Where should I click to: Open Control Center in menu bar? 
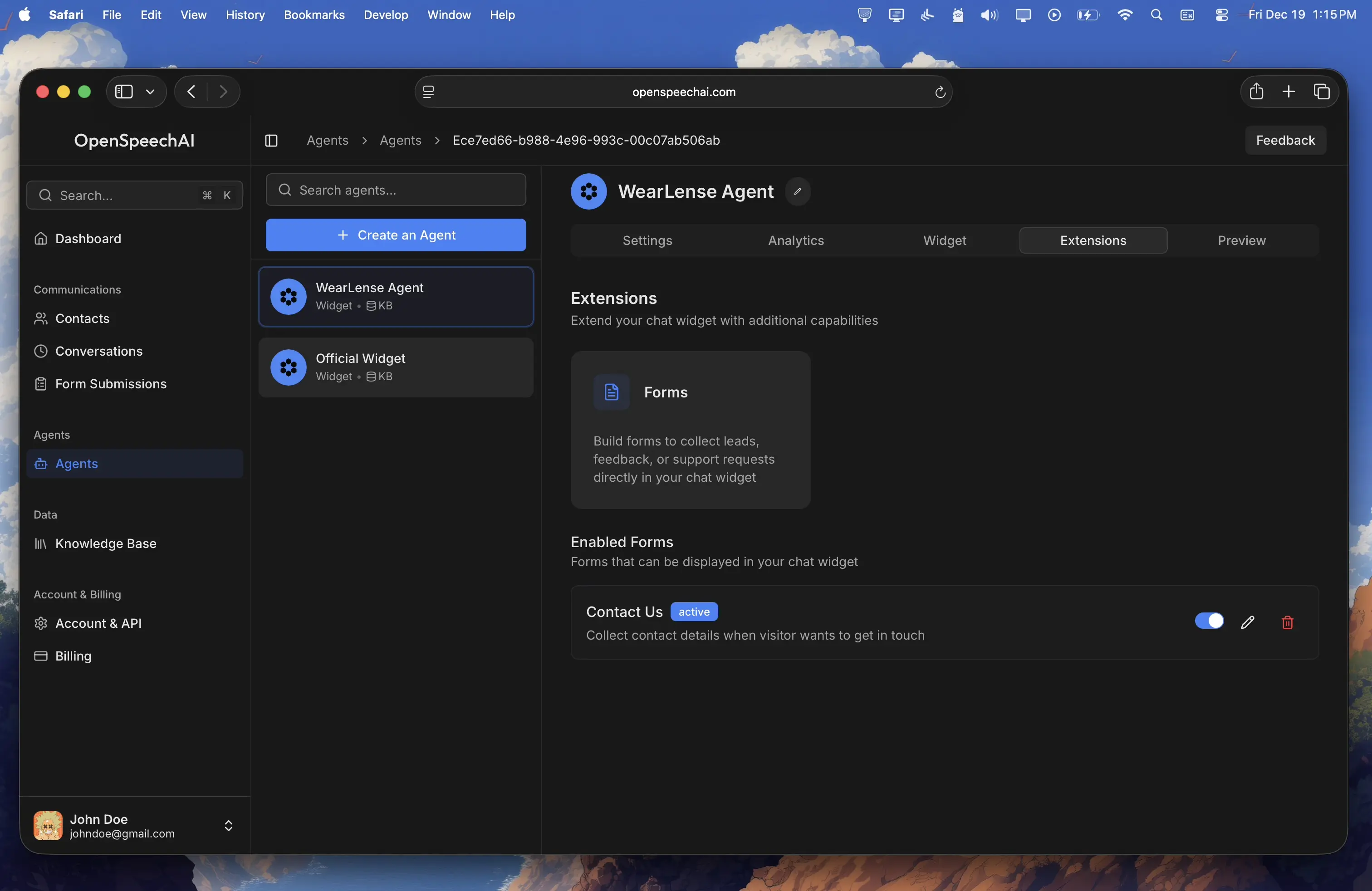1221,15
